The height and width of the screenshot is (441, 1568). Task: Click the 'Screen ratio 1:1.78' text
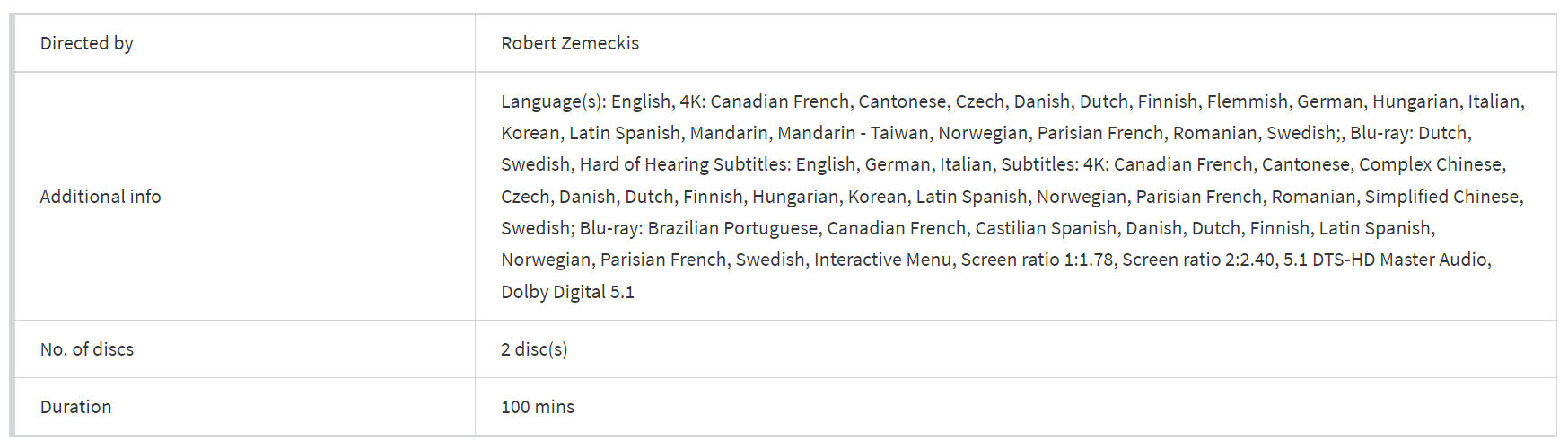pos(1037,260)
